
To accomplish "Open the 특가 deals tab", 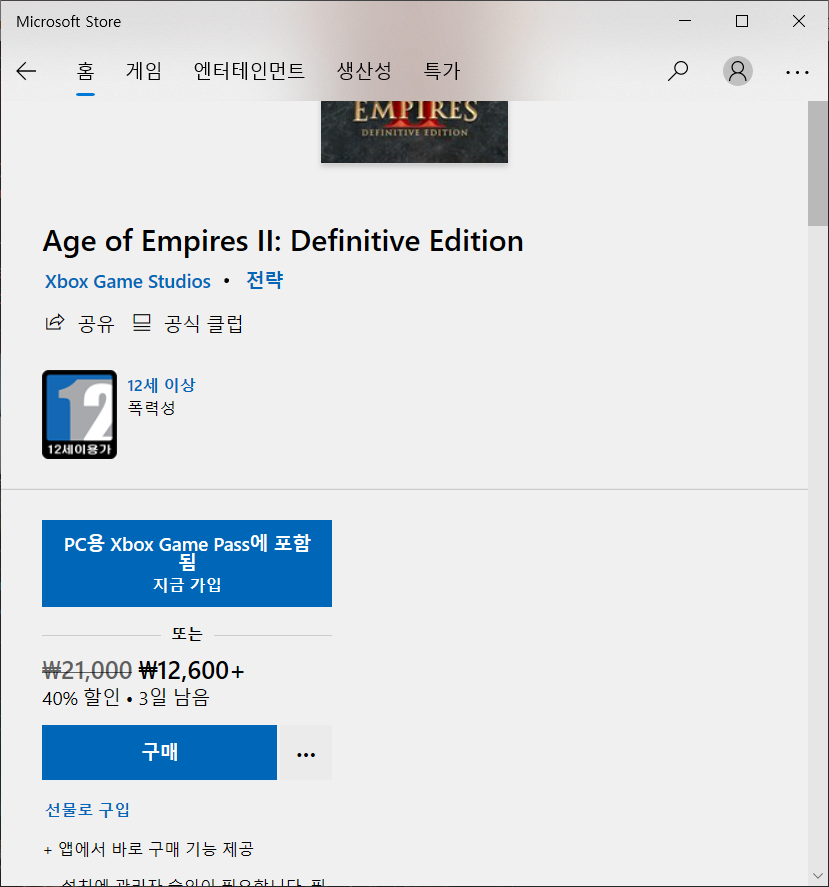I will pos(442,71).
